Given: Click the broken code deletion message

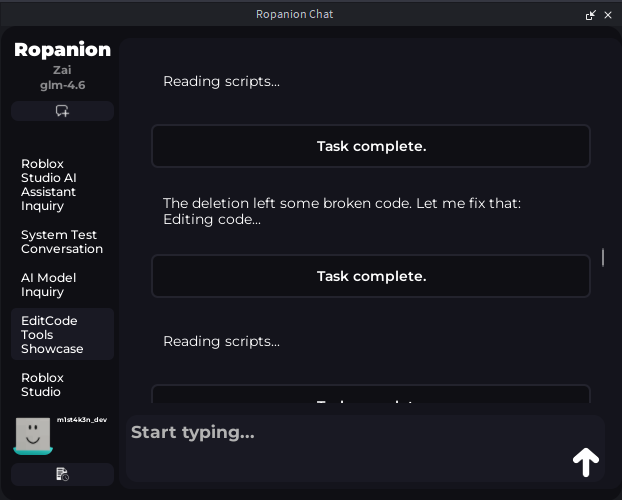Looking at the screenshot, I should pyautogui.click(x=341, y=204).
